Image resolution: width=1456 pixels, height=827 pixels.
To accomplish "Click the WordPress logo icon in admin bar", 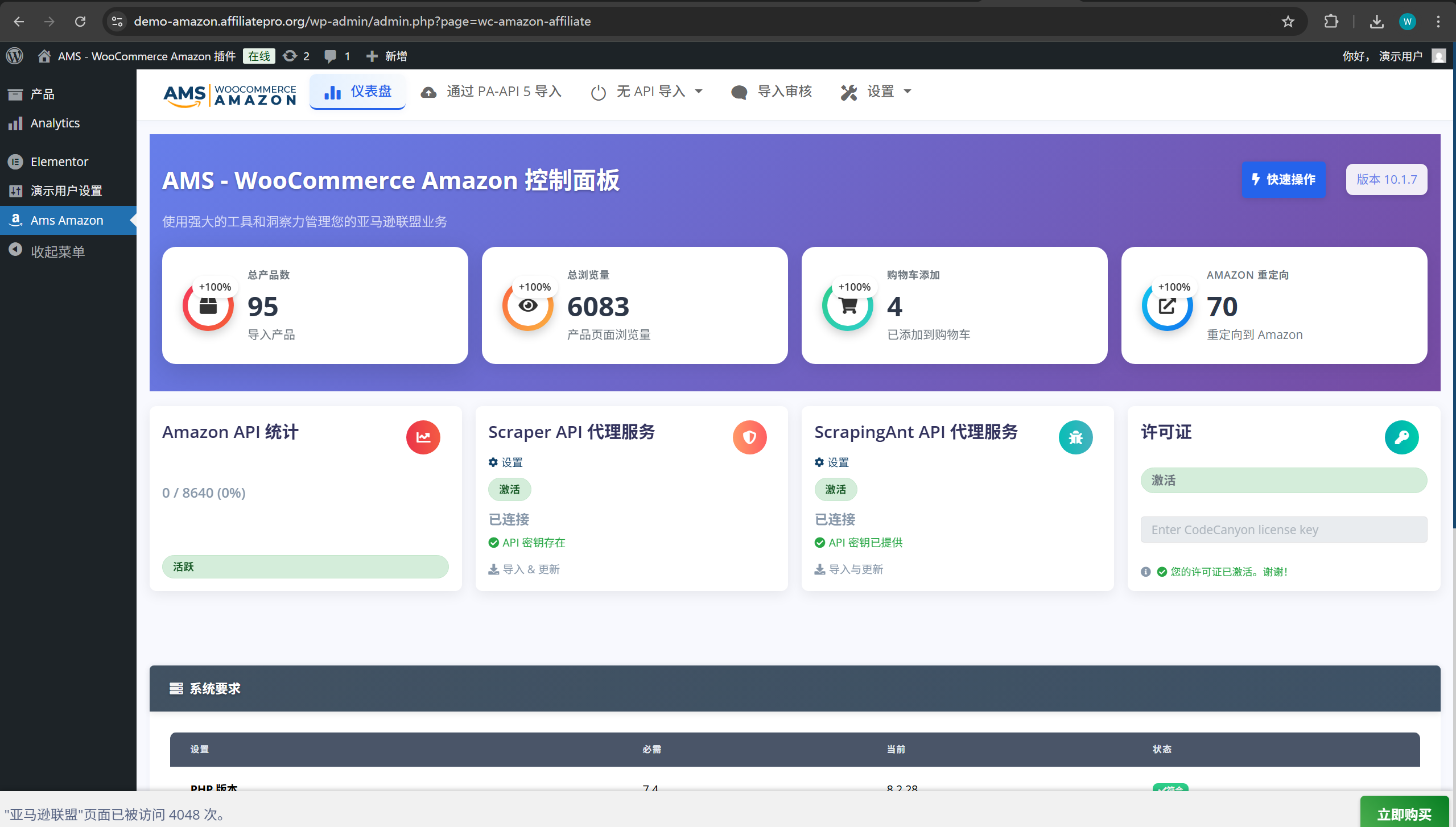I will pos(15,56).
